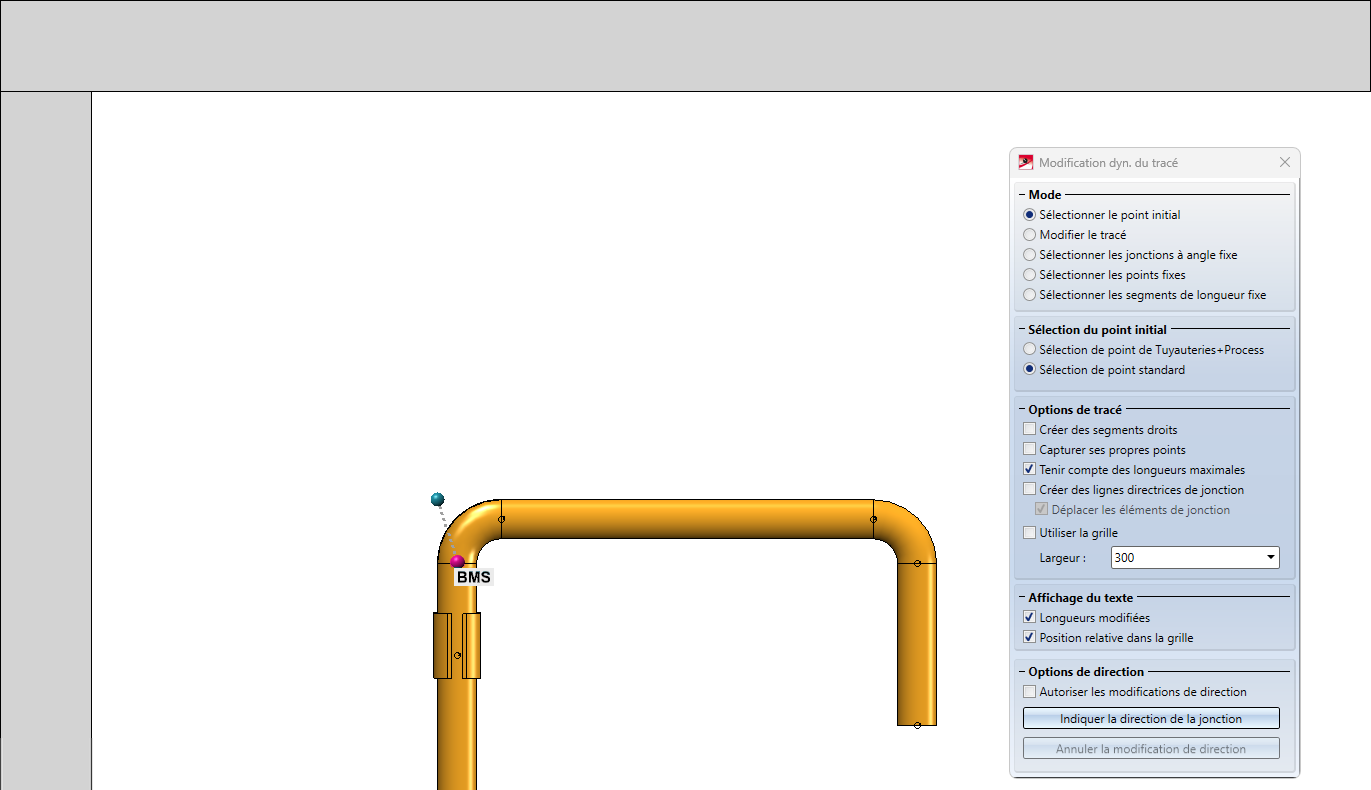Click the flange connector on the vertical pipe

[x=457, y=646]
